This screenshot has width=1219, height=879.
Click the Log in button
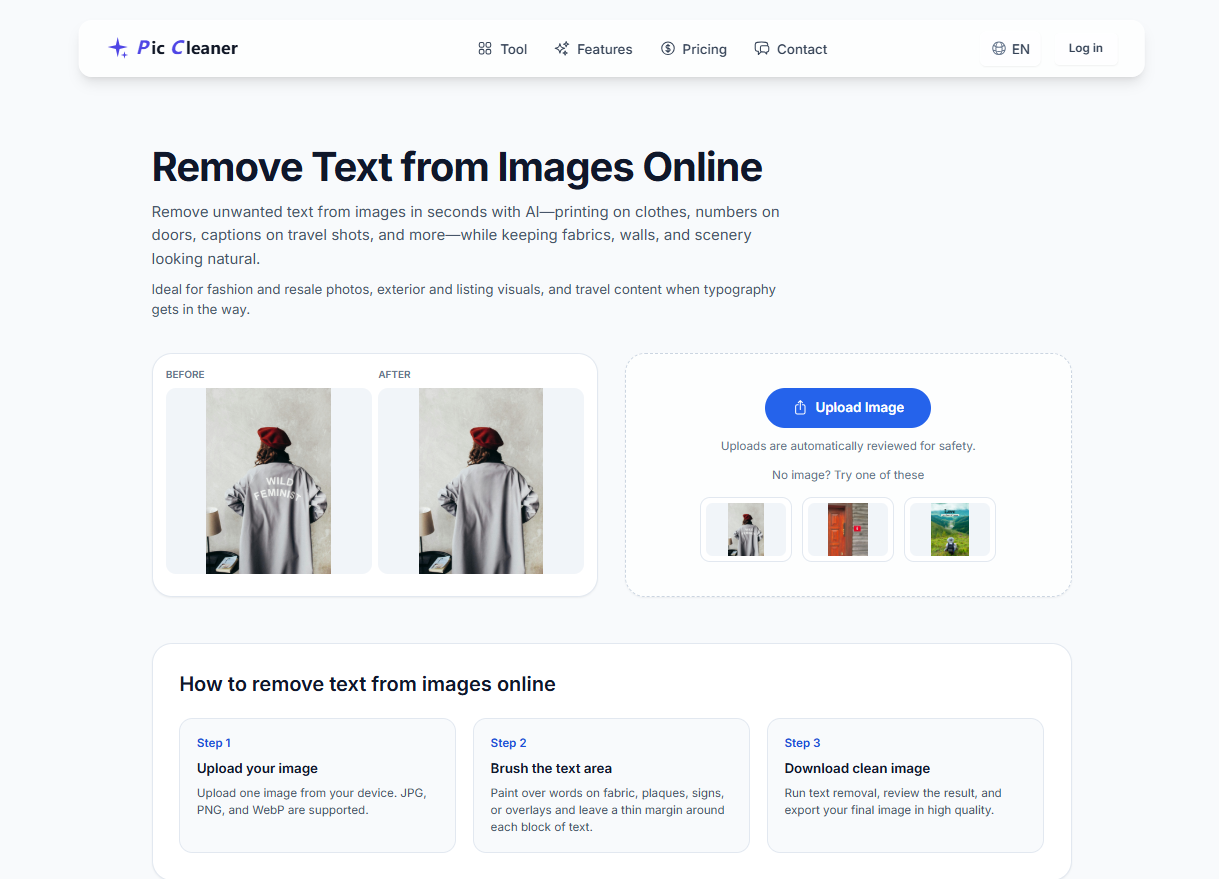1086,47
